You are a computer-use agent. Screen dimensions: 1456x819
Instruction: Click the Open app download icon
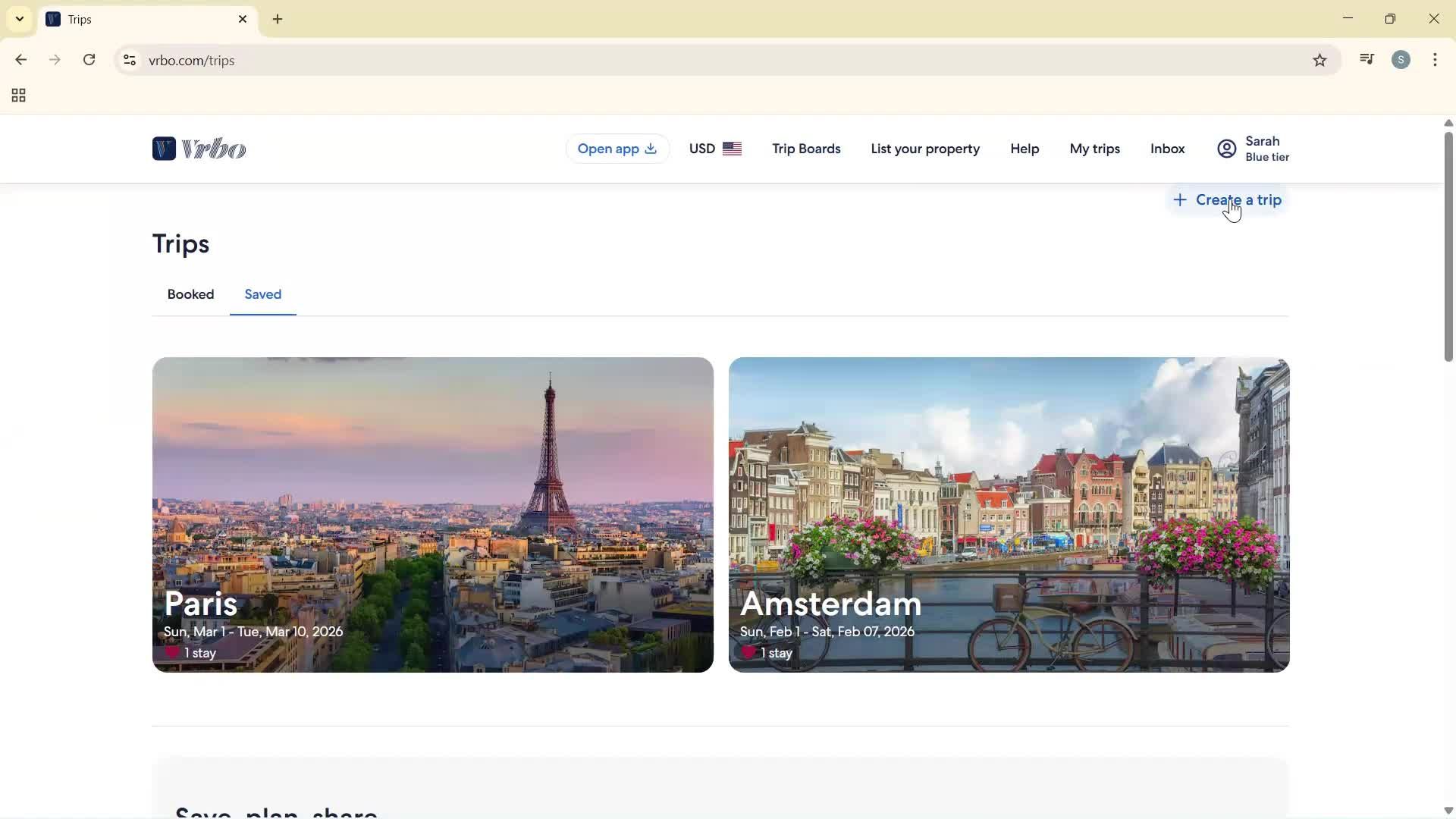[651, 149]
